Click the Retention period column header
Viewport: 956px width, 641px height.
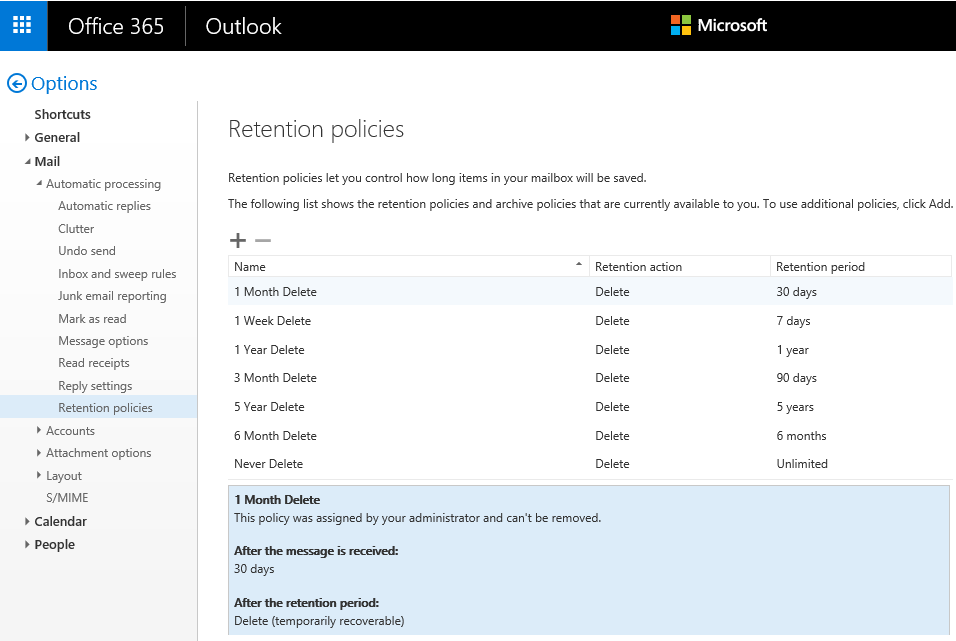[x=820, y=267]
